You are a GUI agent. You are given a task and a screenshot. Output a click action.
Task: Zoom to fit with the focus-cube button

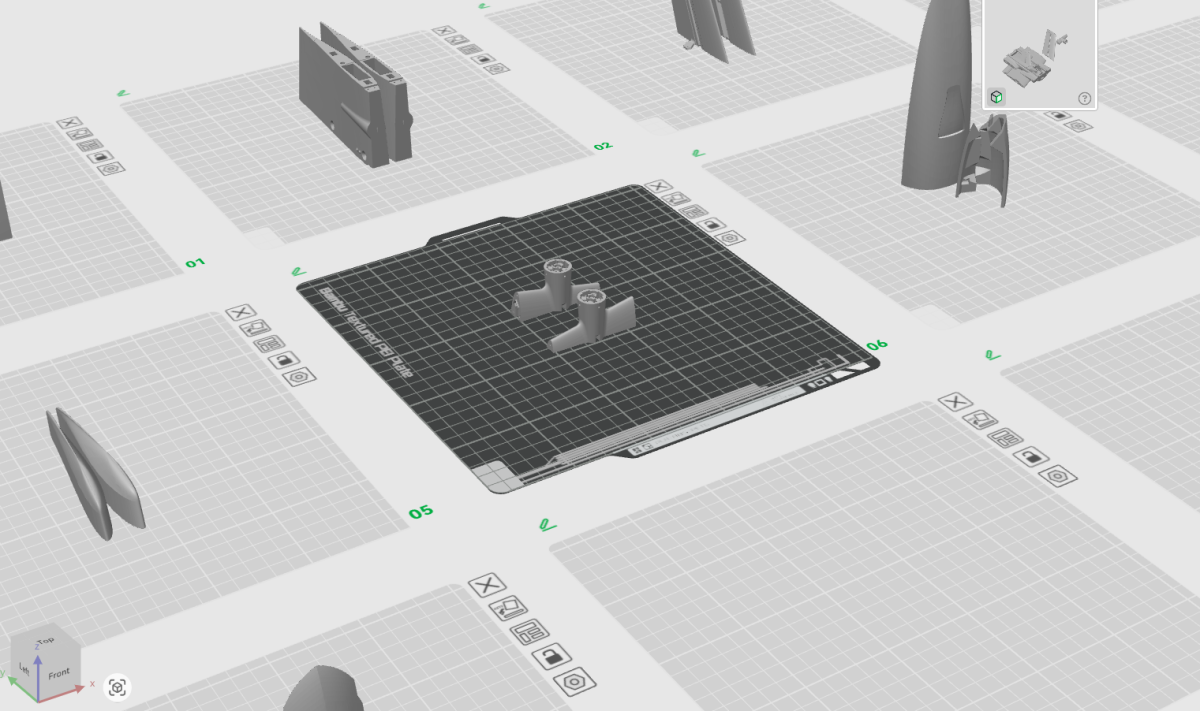click(x=117, y=687)
